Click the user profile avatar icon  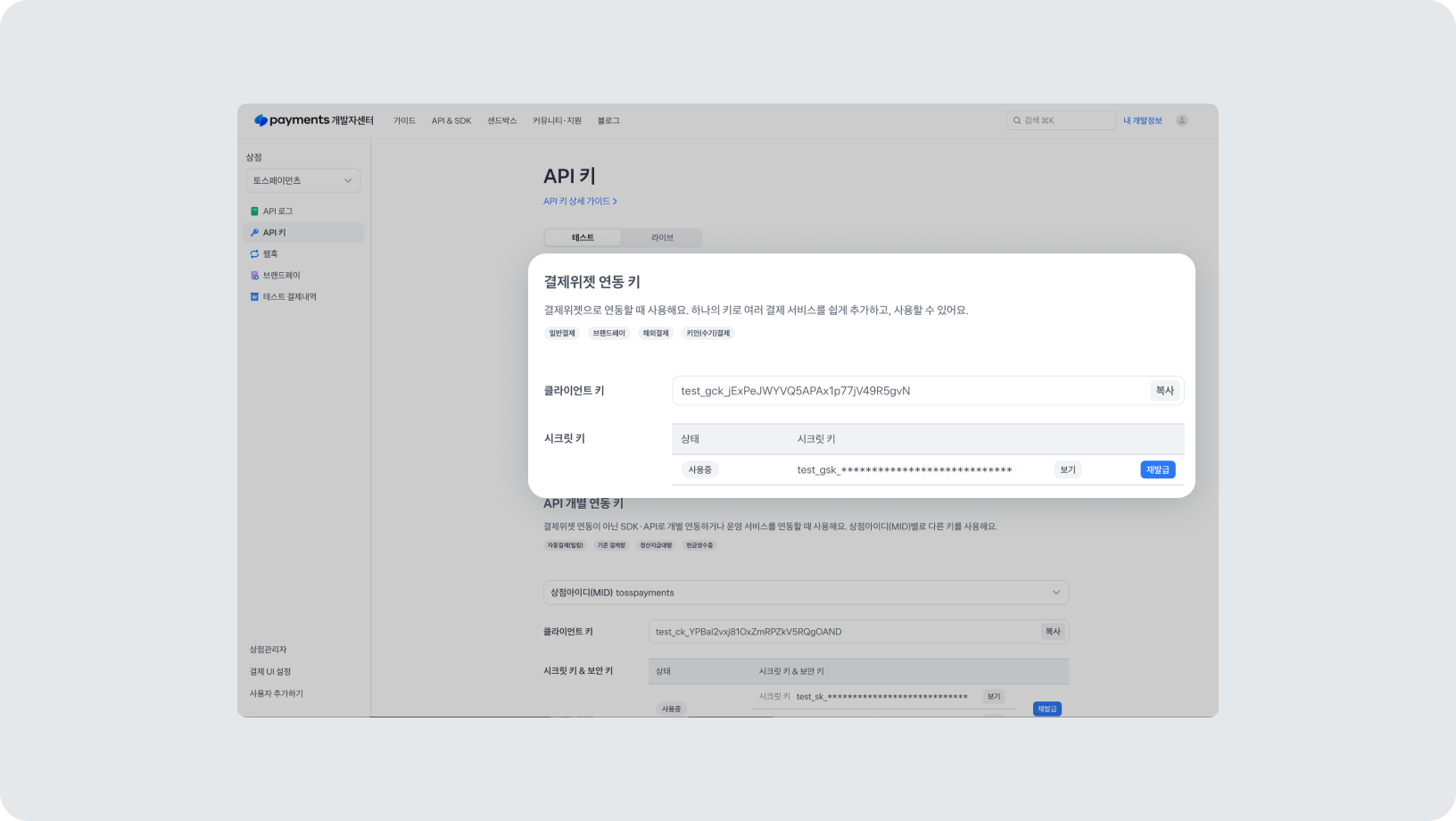pyautogui.click(x=1181, y=120)
